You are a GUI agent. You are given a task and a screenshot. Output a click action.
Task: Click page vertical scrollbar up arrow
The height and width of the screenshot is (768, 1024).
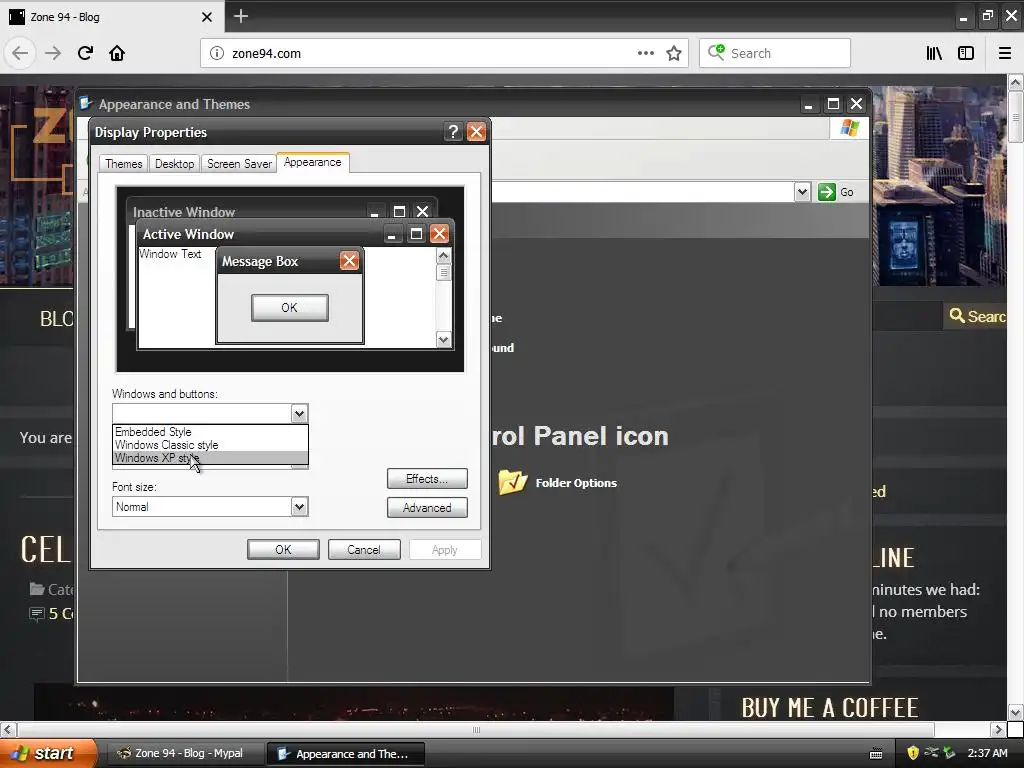[1015, 82]
